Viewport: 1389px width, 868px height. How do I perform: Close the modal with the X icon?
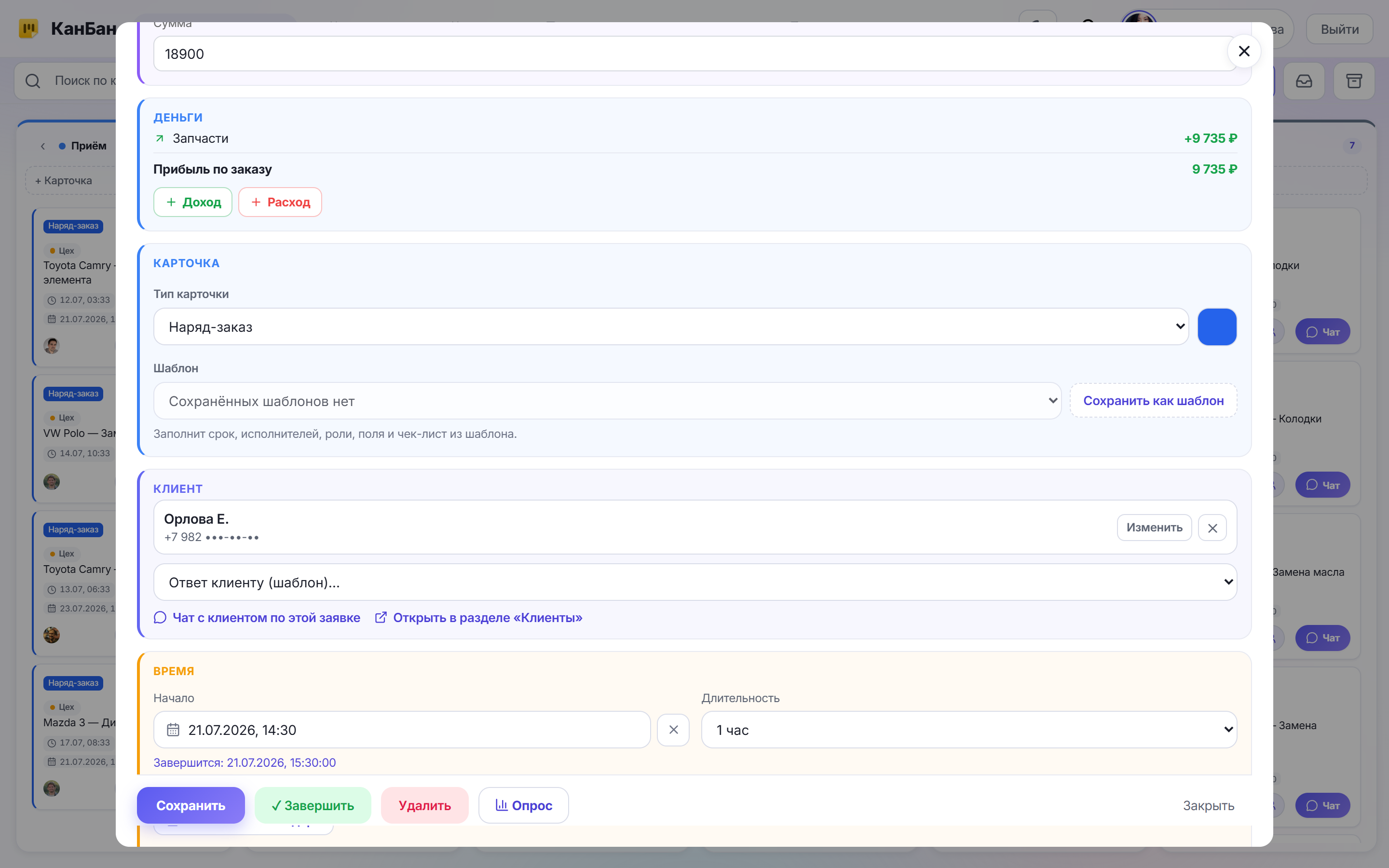[1244, 52]
